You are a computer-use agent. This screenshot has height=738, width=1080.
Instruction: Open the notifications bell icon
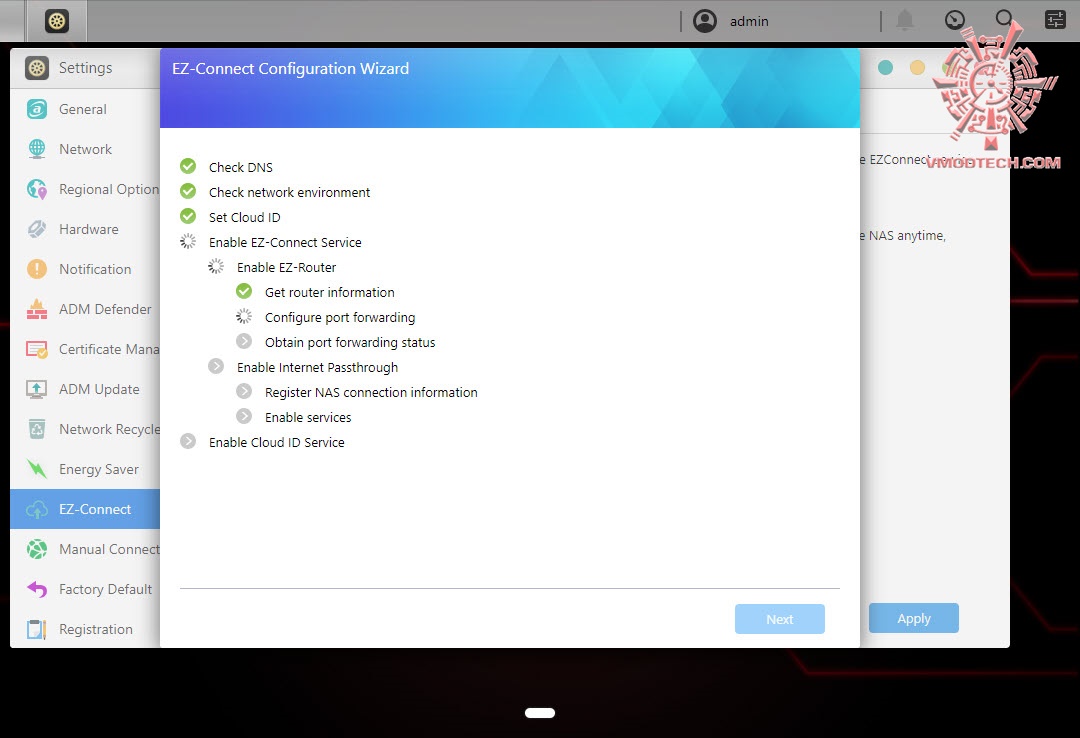coord(905,21)
